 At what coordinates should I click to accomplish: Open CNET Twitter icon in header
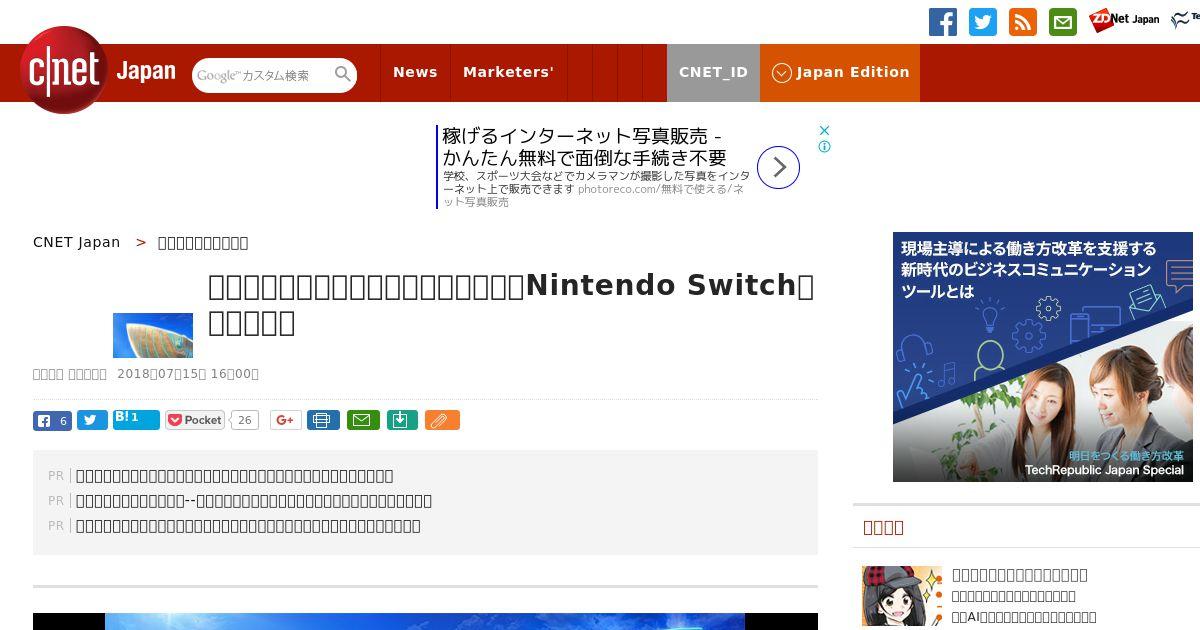click(x=983, y=22)
